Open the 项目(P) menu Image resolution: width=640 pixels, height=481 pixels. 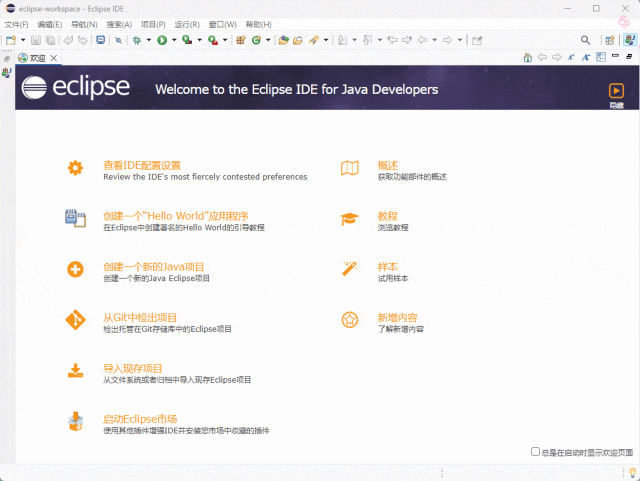pos(153,24)
